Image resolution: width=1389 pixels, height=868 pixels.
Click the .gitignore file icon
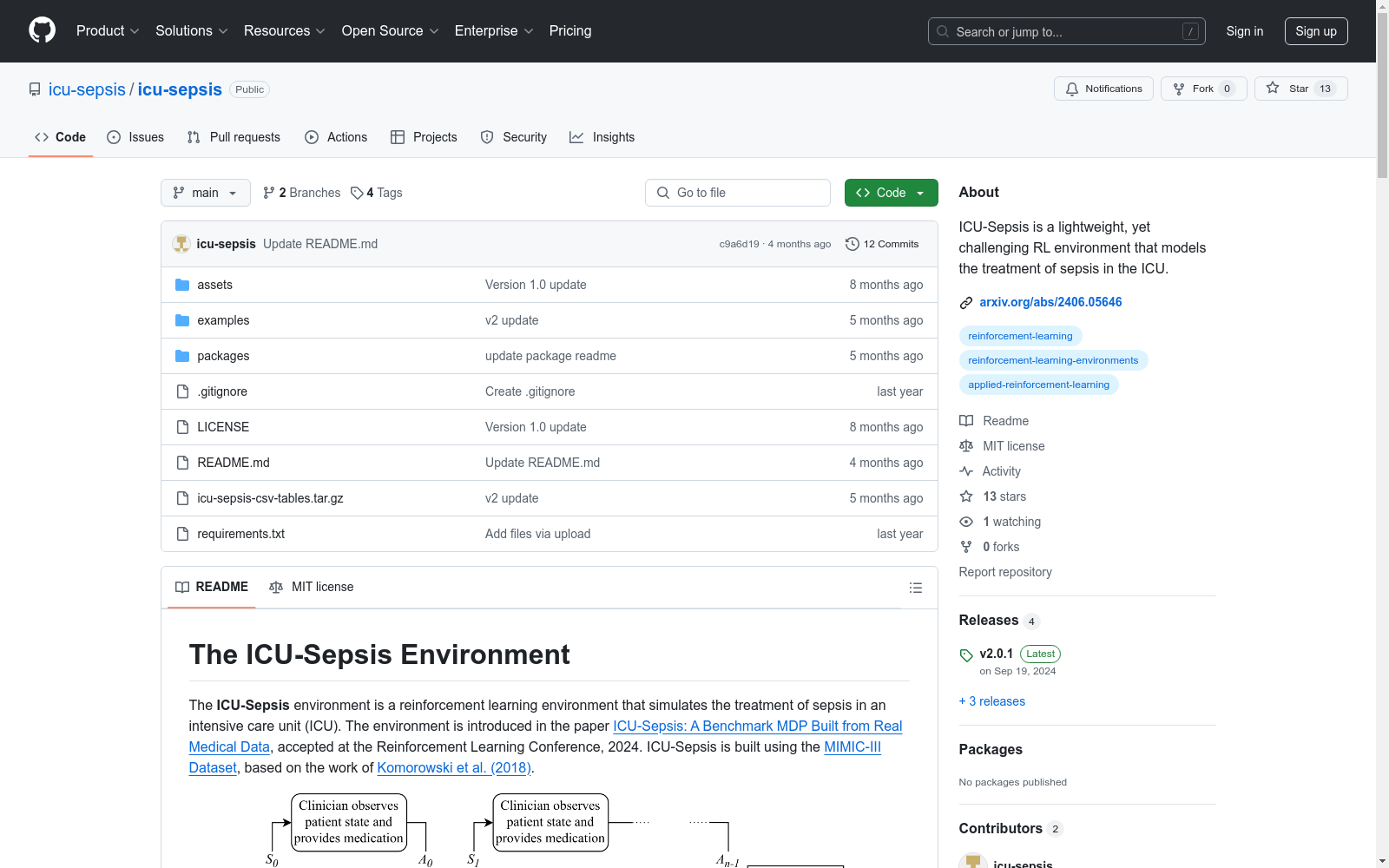tap(182, 391)
